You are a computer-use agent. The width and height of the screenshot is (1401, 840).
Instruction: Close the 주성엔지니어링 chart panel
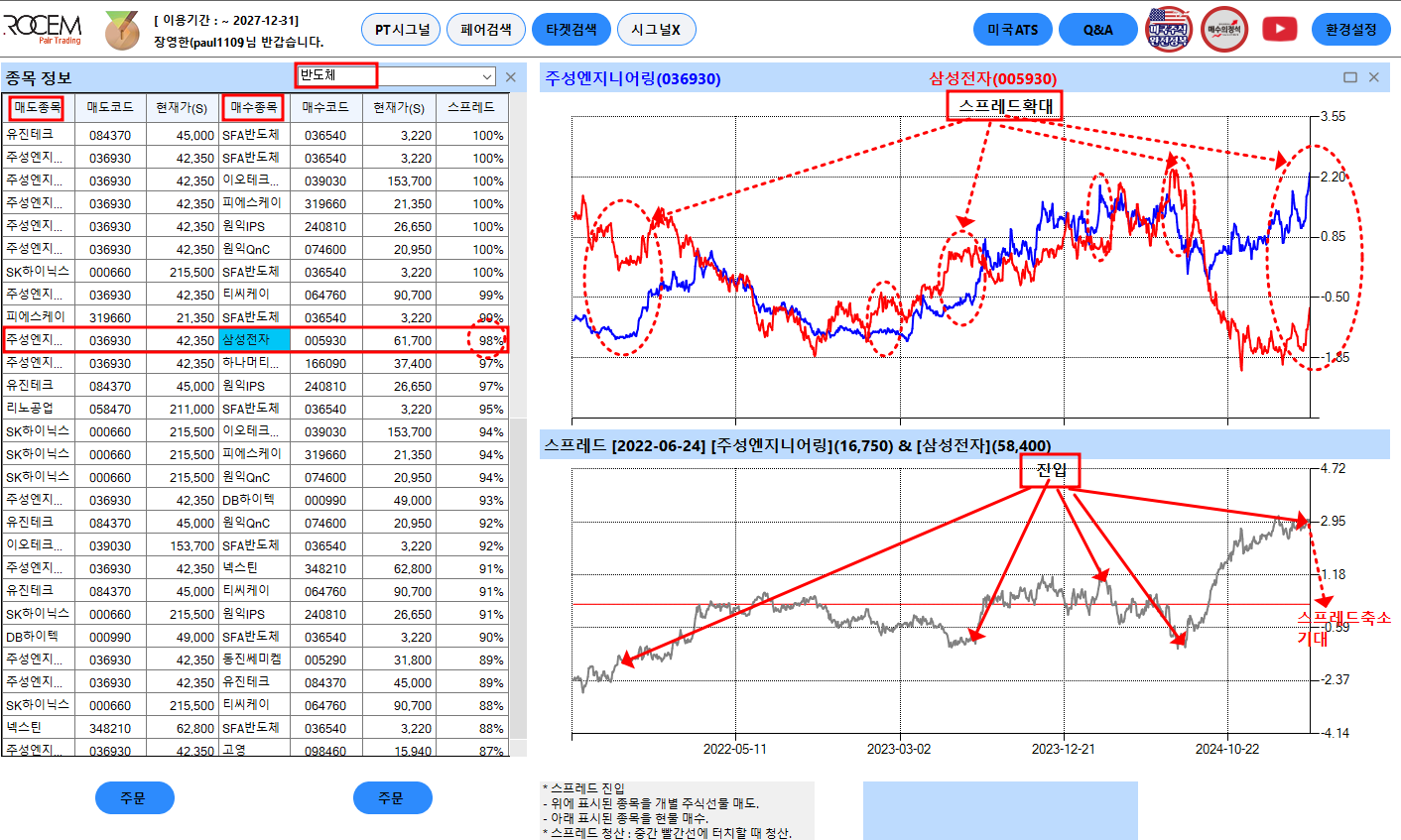tap(1374, 77)
